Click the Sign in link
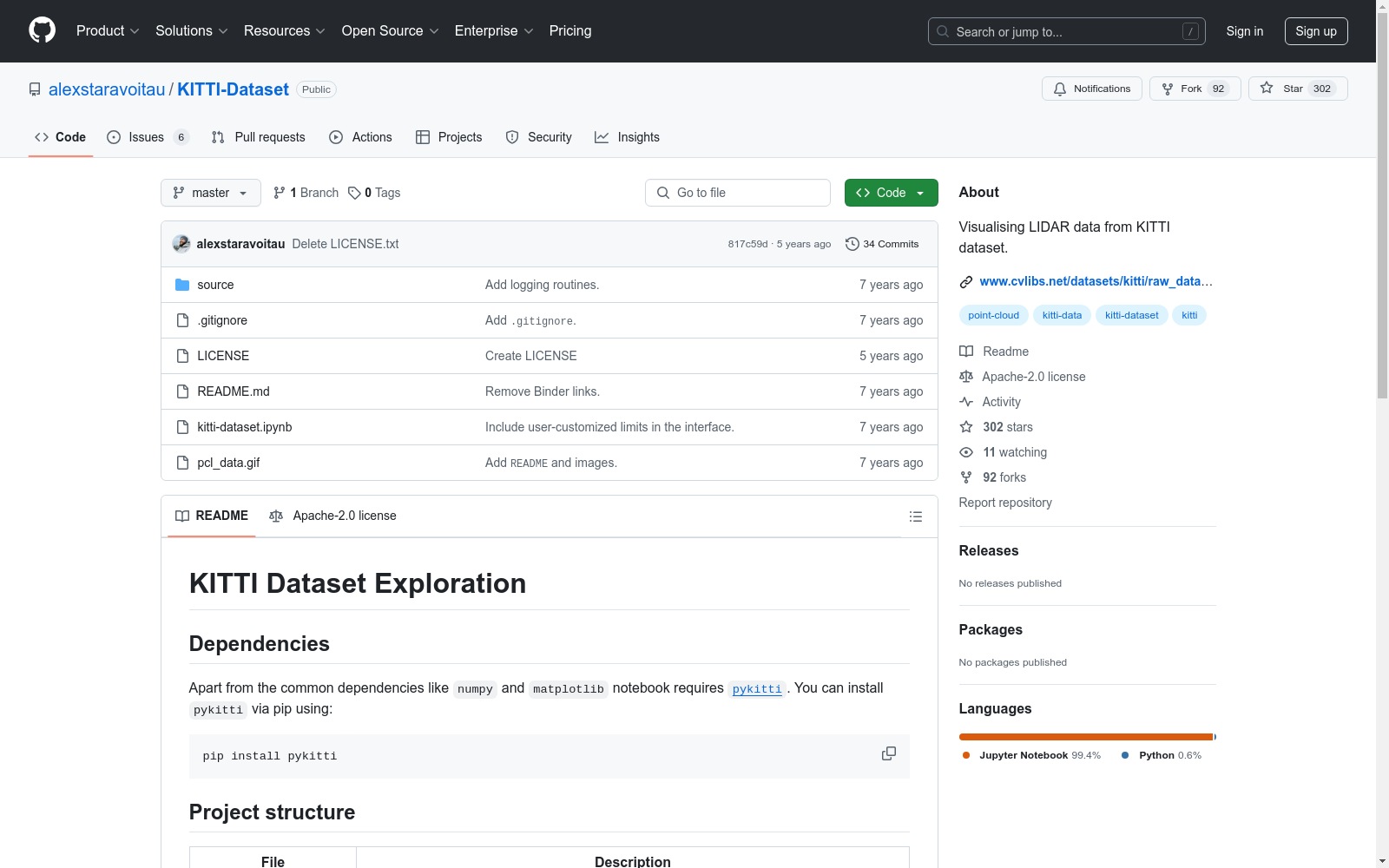This screenshot has height=868, width=1389. [x=1245, y=31]
